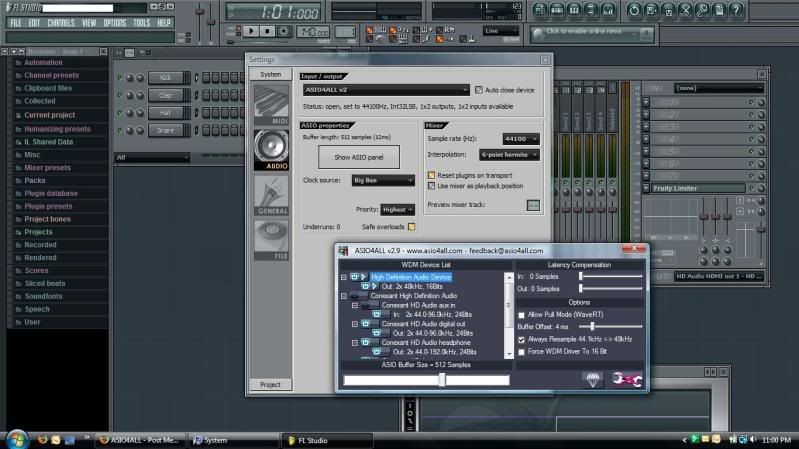This screenshot has width=799, height=449.
Task: Open the OPTIONS menu
Action: (115, 23)
